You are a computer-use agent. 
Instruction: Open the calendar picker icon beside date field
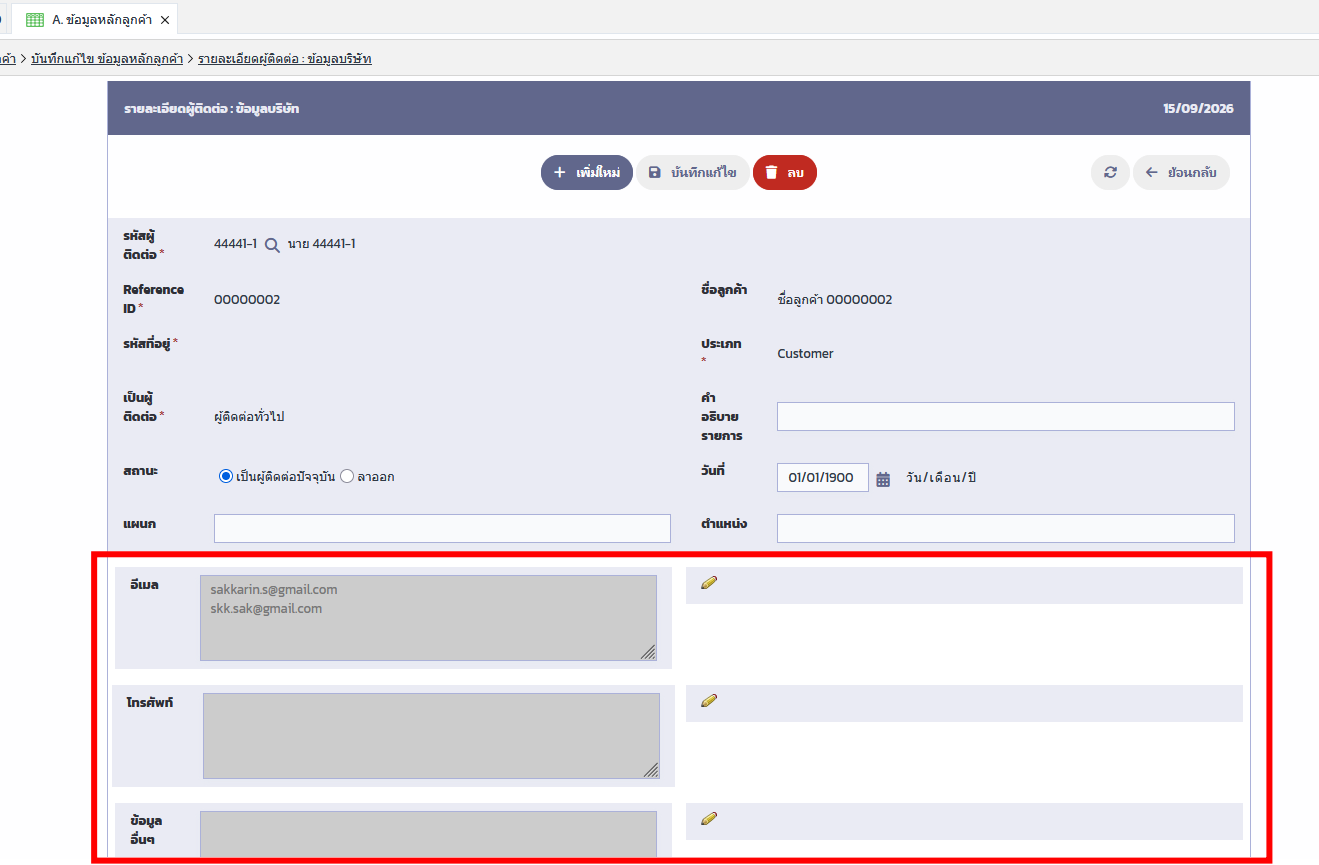click(883, 479)
